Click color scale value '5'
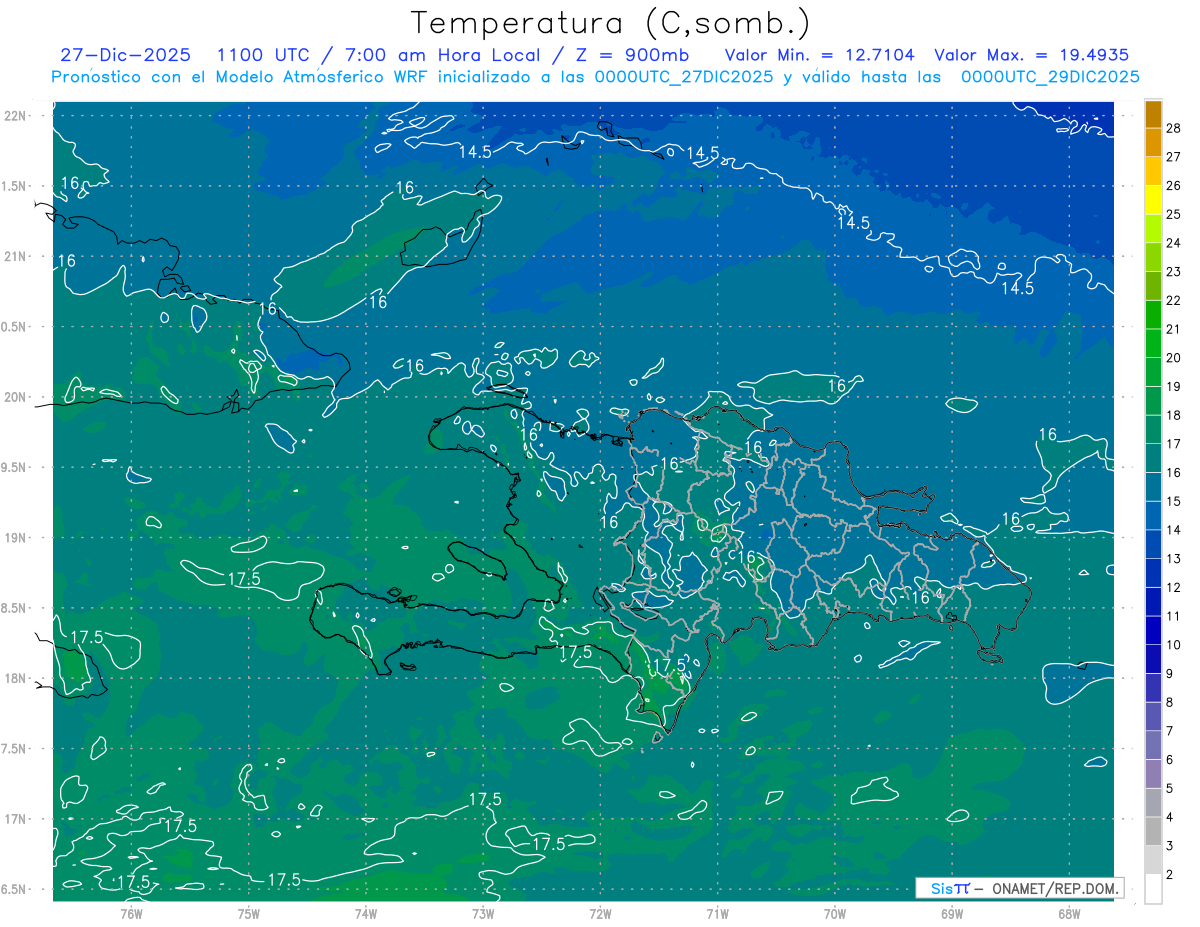Viewport: 1200px width, 927px height. tap(1171, 788)
